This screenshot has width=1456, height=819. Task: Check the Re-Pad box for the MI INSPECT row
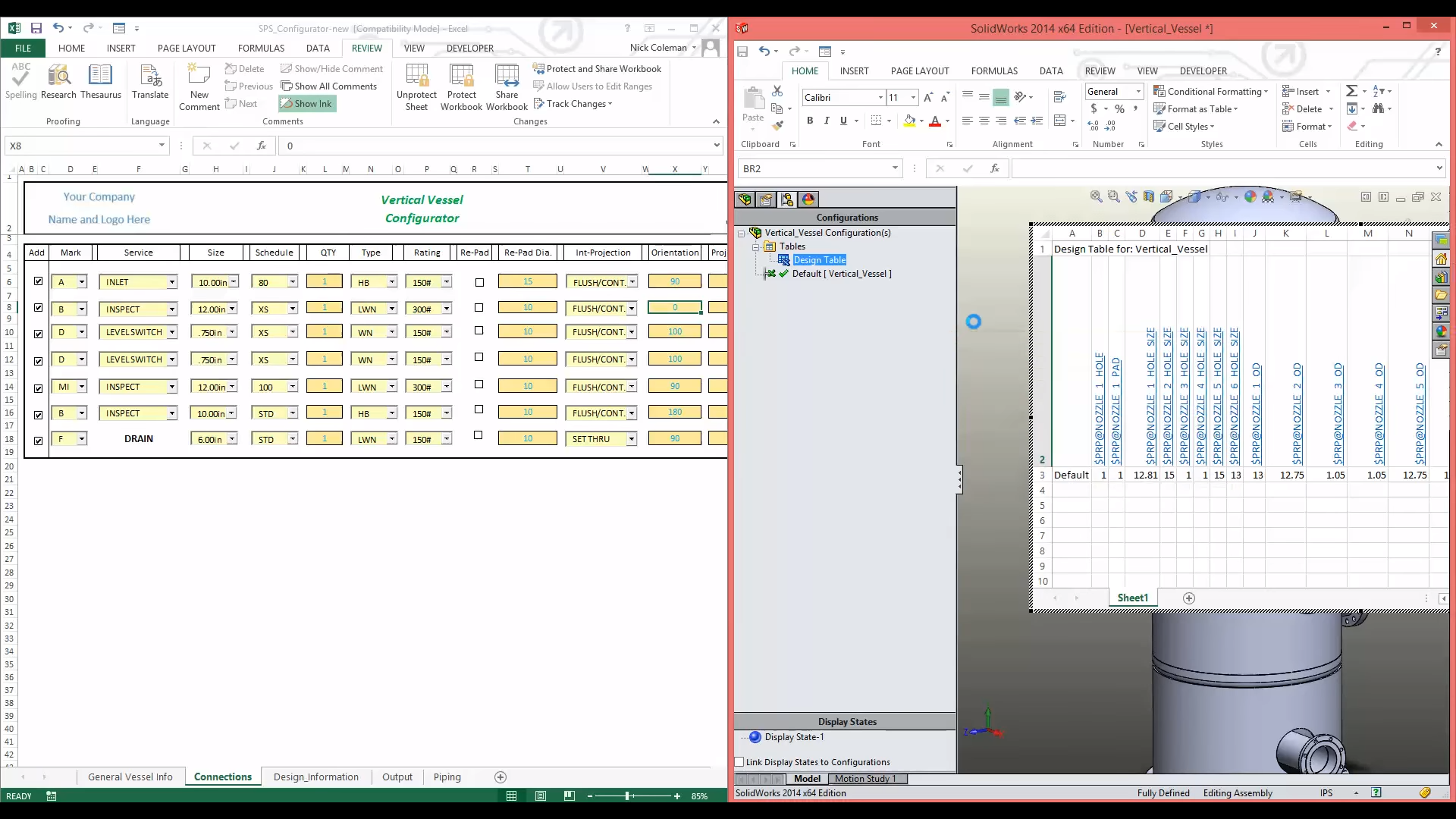(x=479, y=384)
